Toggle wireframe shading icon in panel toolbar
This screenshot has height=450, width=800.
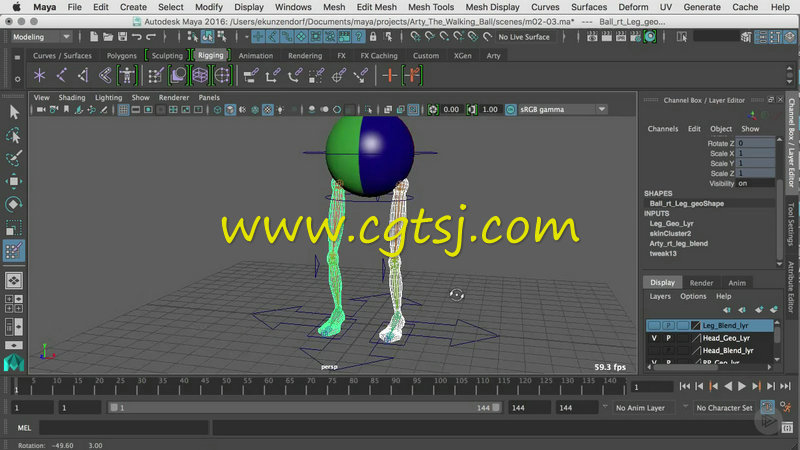pos(218,109)
